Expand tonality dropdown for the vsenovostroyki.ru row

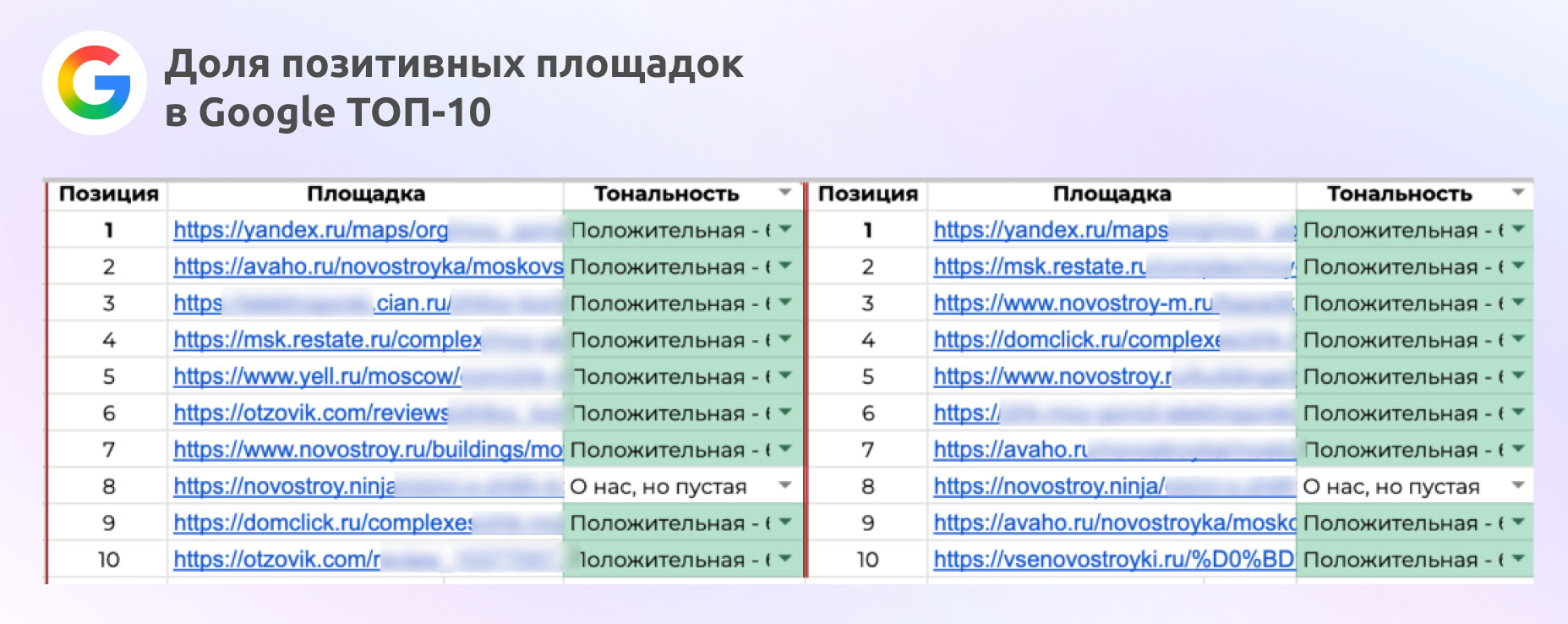coord(1518,559)
